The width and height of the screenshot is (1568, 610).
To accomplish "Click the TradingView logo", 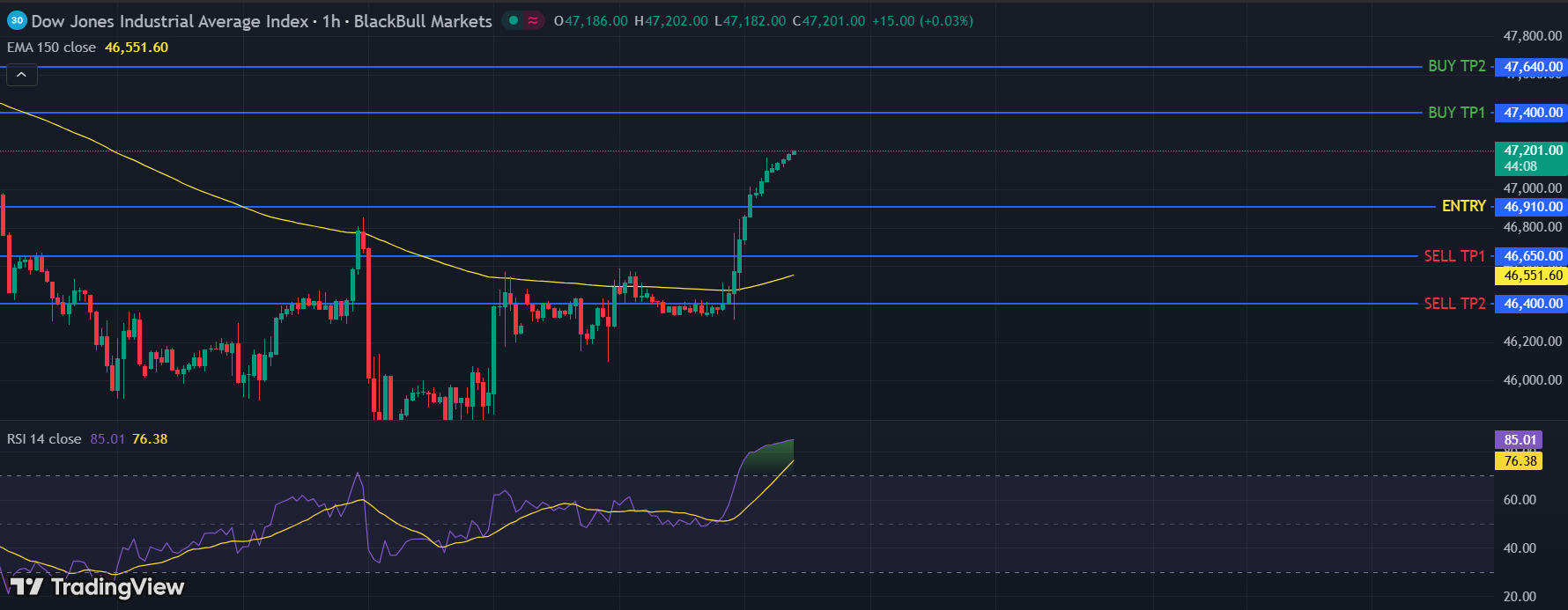I will coord(97,587).
